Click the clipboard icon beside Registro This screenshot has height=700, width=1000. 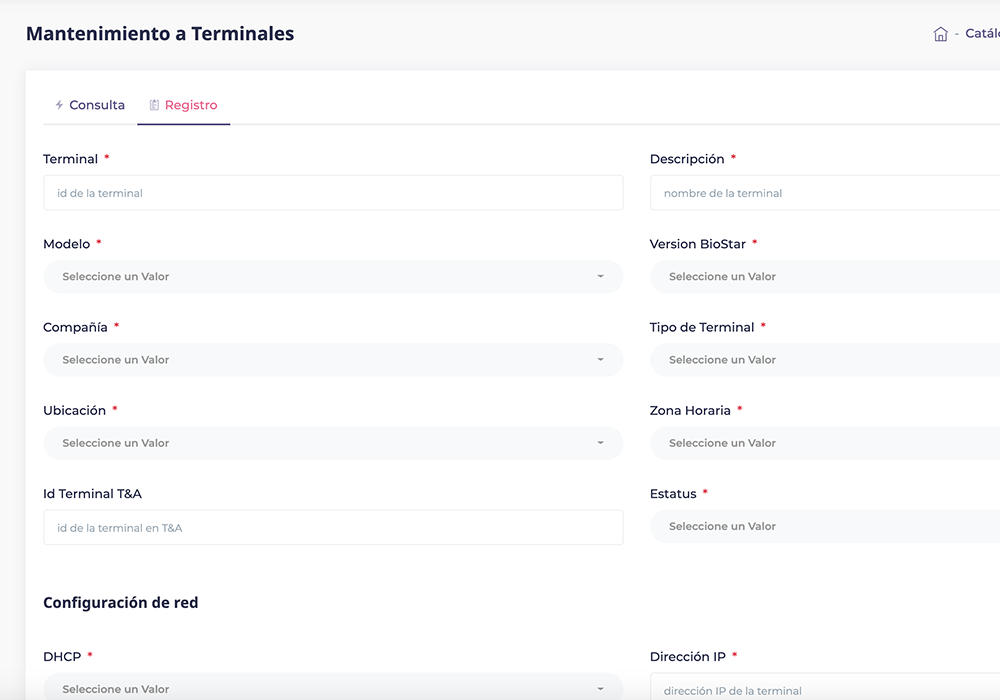154,105
